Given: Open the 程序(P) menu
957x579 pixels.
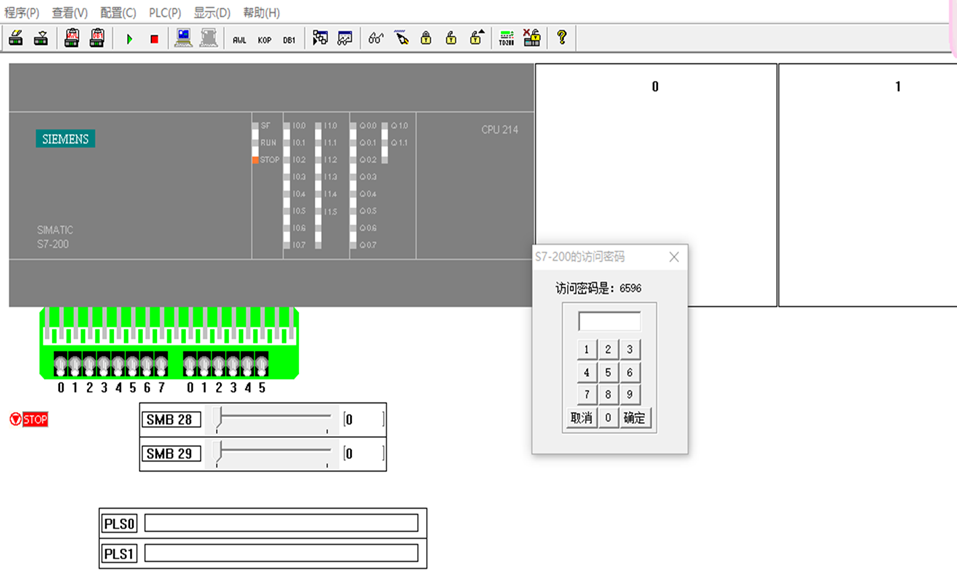Looking at the screenshot, I should 22,13.
